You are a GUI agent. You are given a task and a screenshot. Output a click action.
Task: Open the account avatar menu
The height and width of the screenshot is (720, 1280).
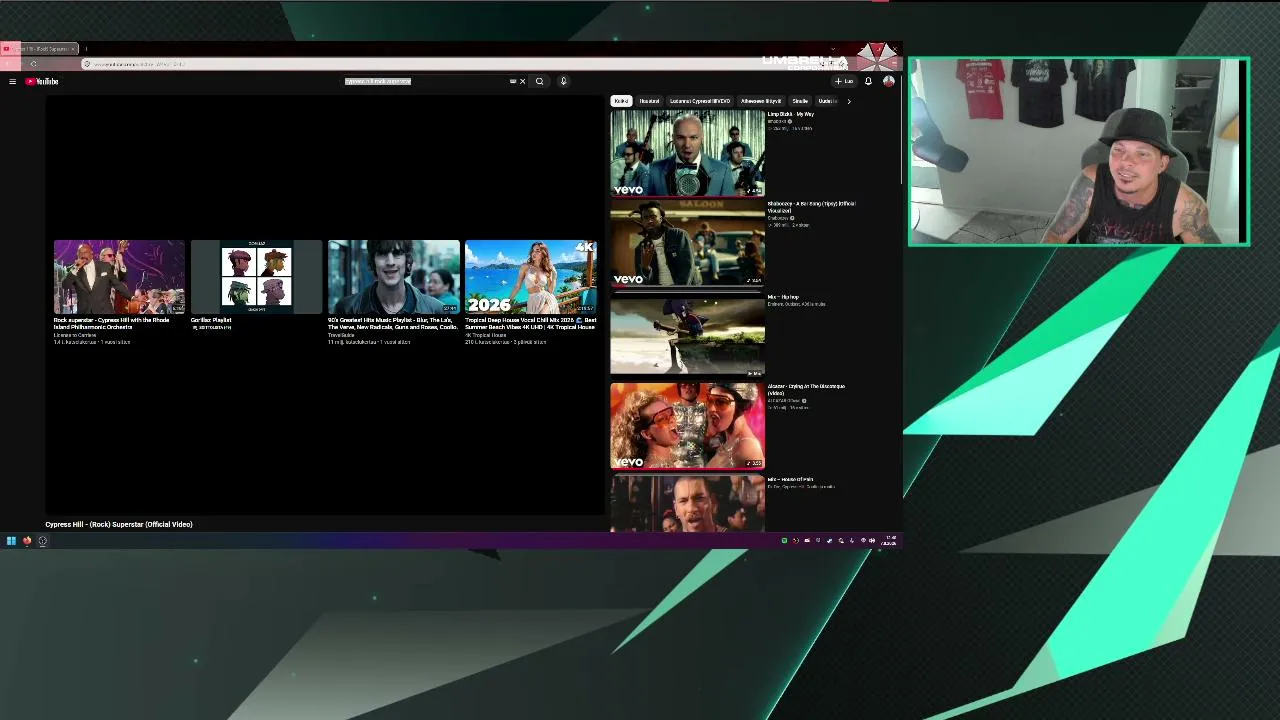pos(888,81)
